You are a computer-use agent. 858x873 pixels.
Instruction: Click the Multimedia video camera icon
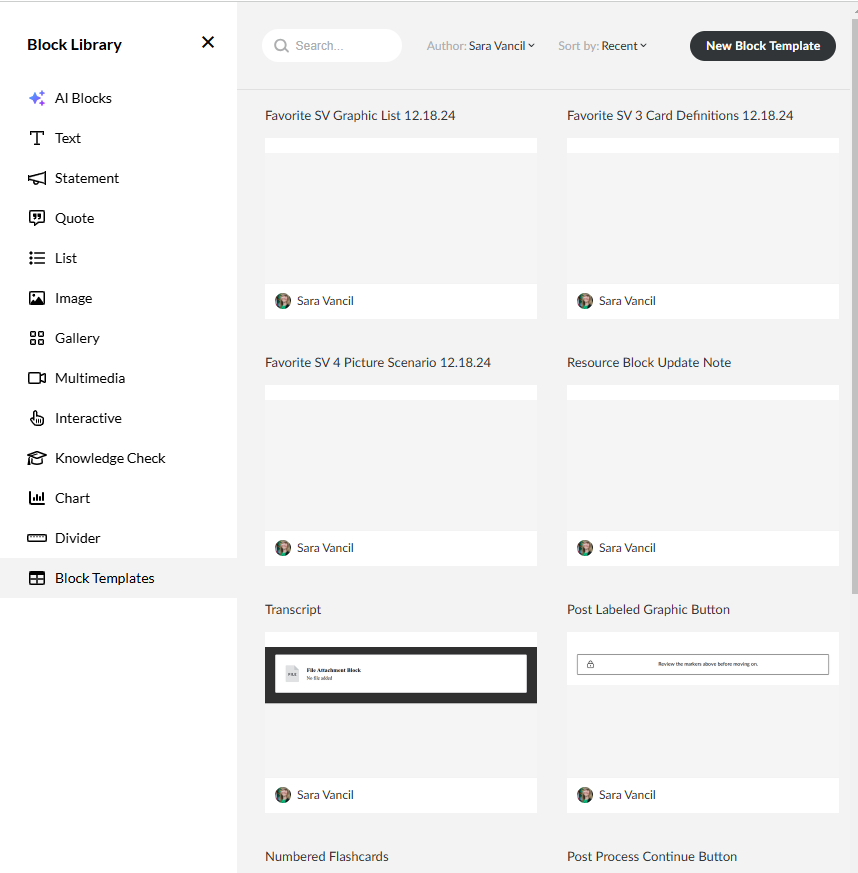tap(37, 378)
